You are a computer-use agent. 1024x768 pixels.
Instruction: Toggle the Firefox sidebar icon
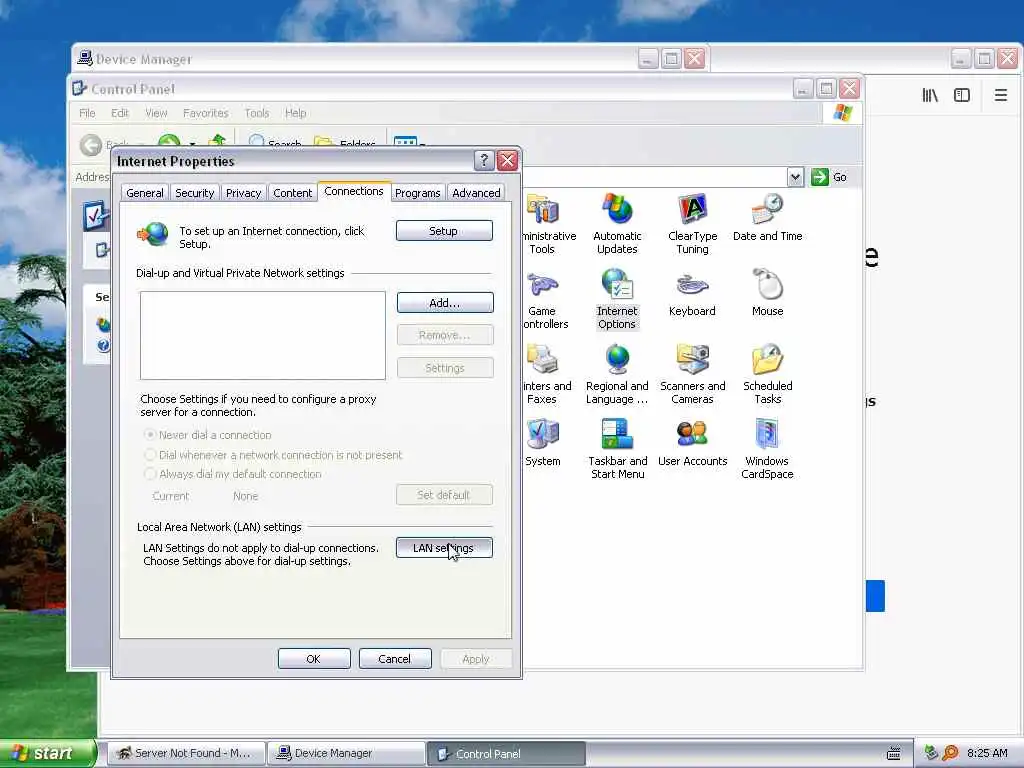point(962,95)
